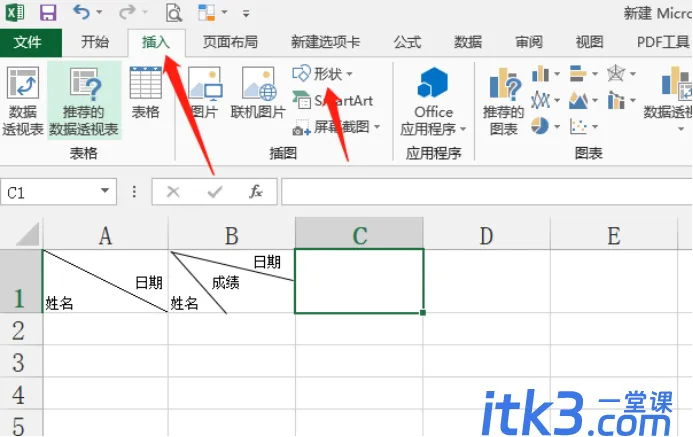This screenshot has height=437, width=693.
Task: Open the Name Box dropdown arrow
Action: [x=105, y=191]
